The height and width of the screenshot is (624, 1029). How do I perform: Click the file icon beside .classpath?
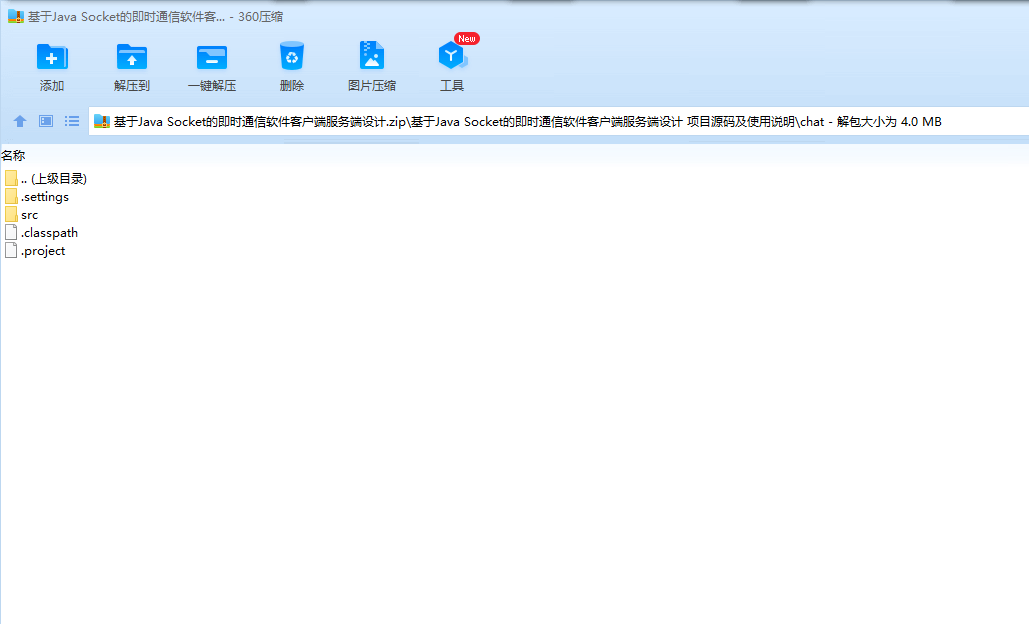pos(11,232)
